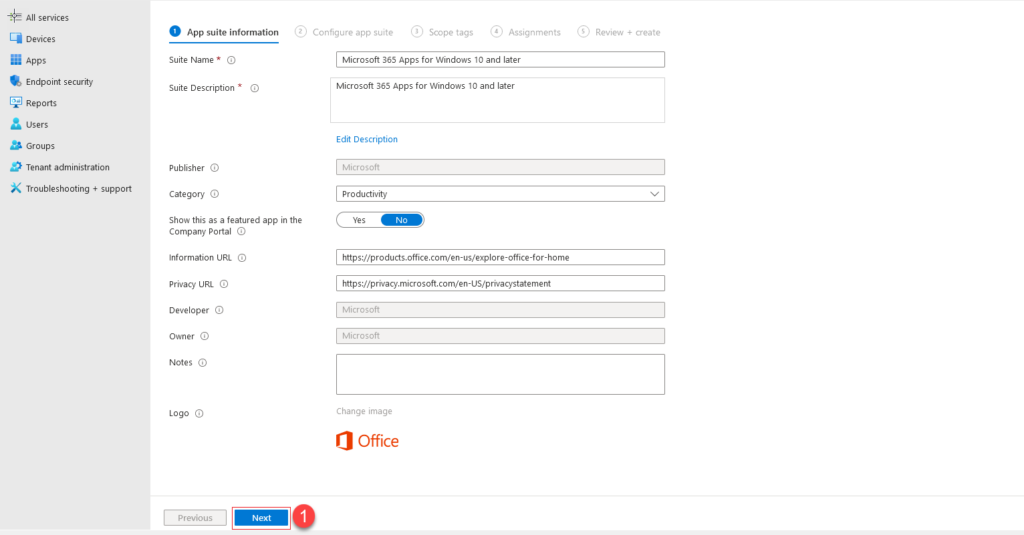Click the Suite Name text field
1024x535 pixels.
click(500, 59)
